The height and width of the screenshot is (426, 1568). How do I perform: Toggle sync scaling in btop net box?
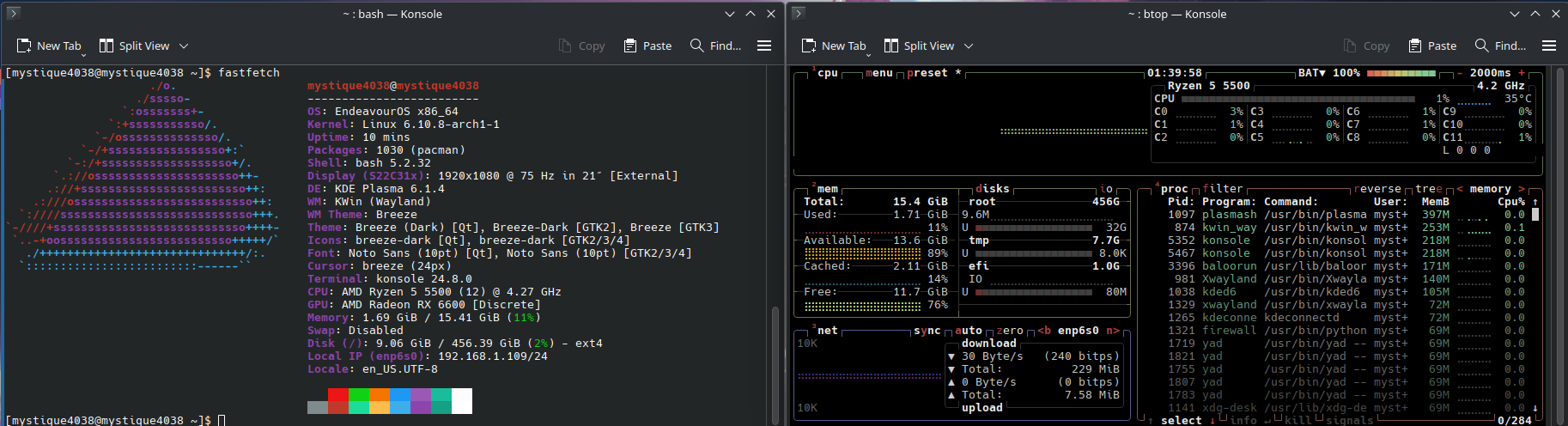click(927, 331)
